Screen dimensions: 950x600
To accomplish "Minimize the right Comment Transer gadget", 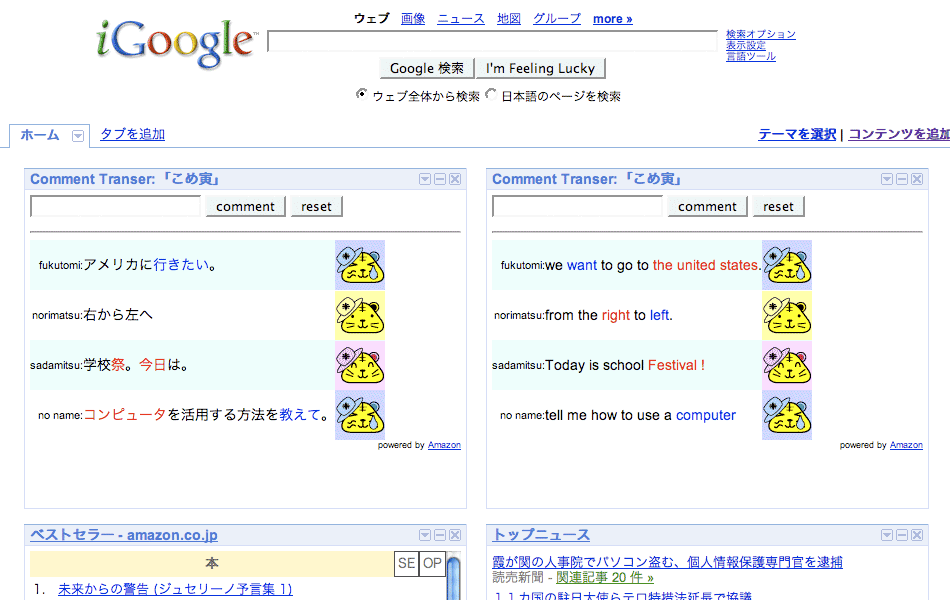I will [902, 179].
